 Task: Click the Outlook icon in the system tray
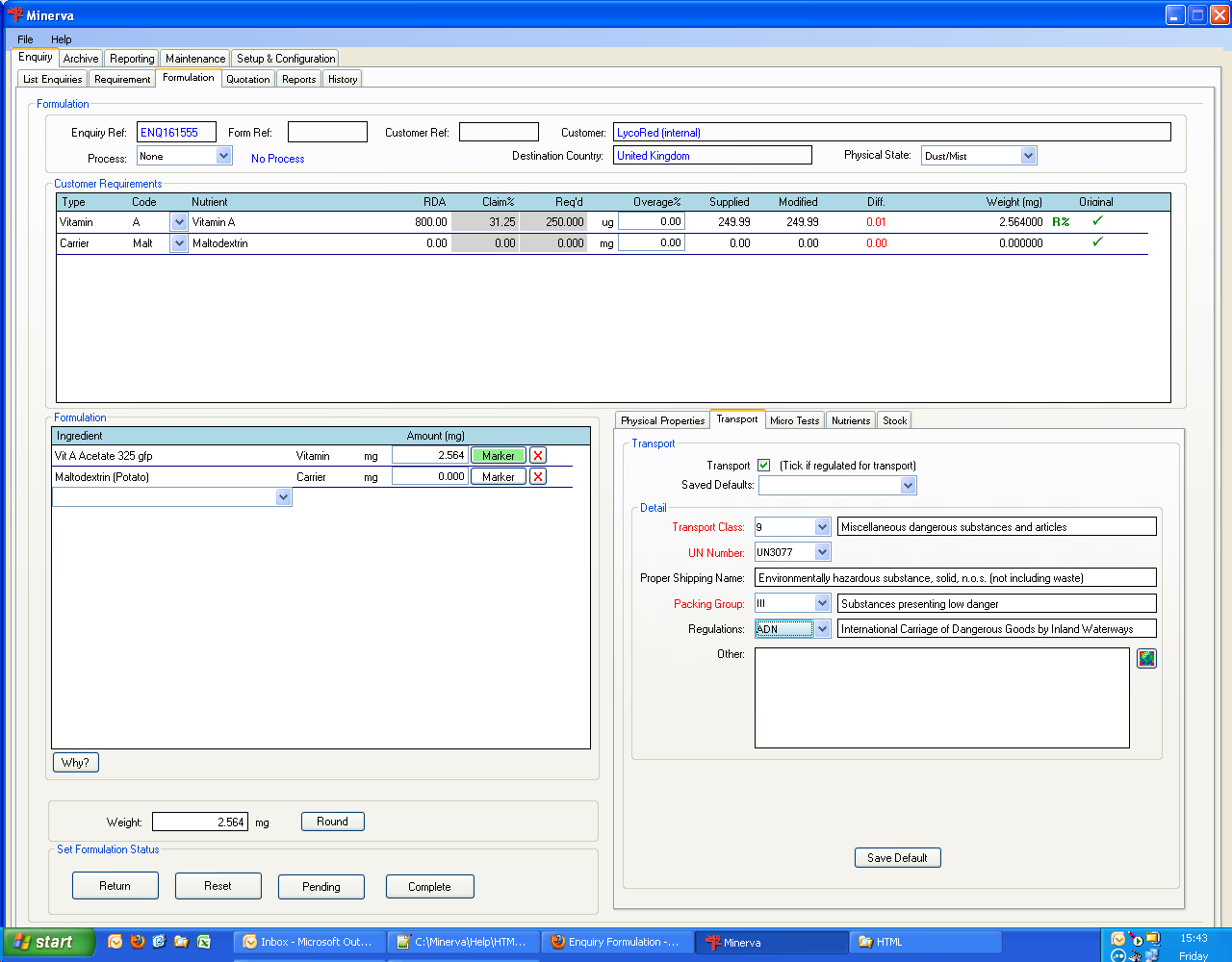click(x=1117, y=939)
